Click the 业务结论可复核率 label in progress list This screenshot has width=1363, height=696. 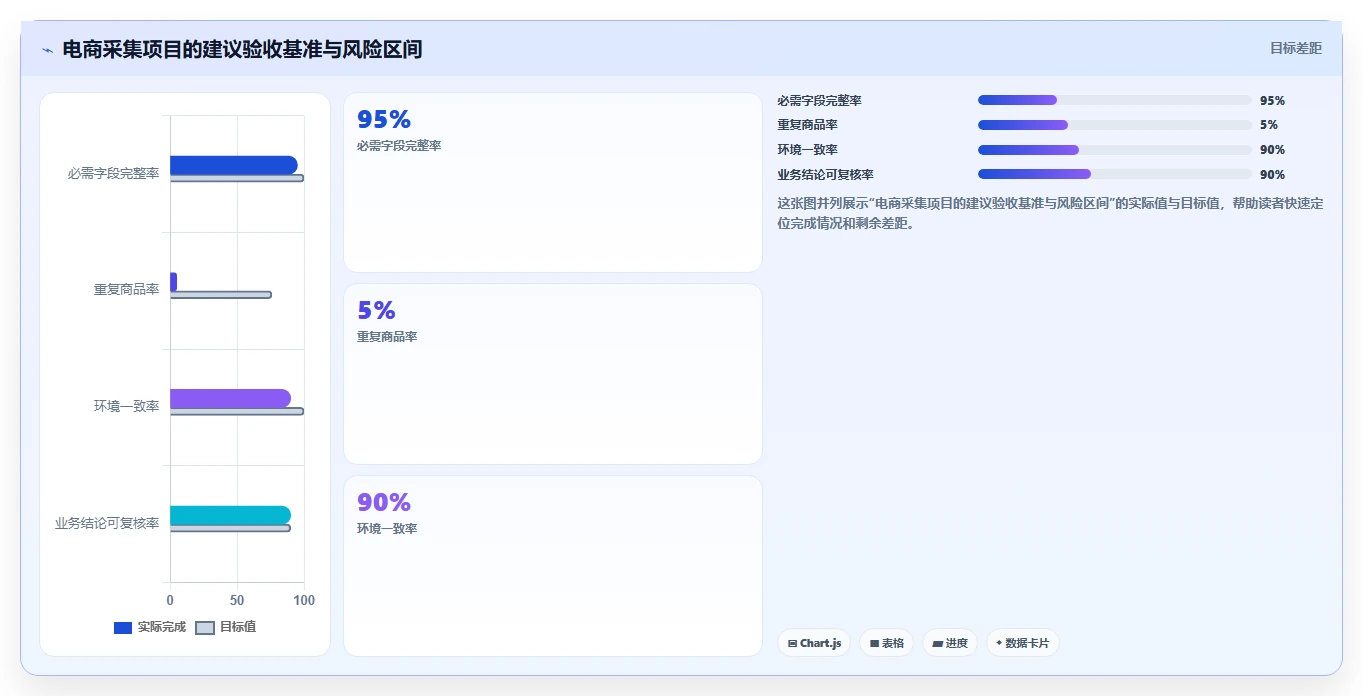pyautogui.click(x=826, y=174)
